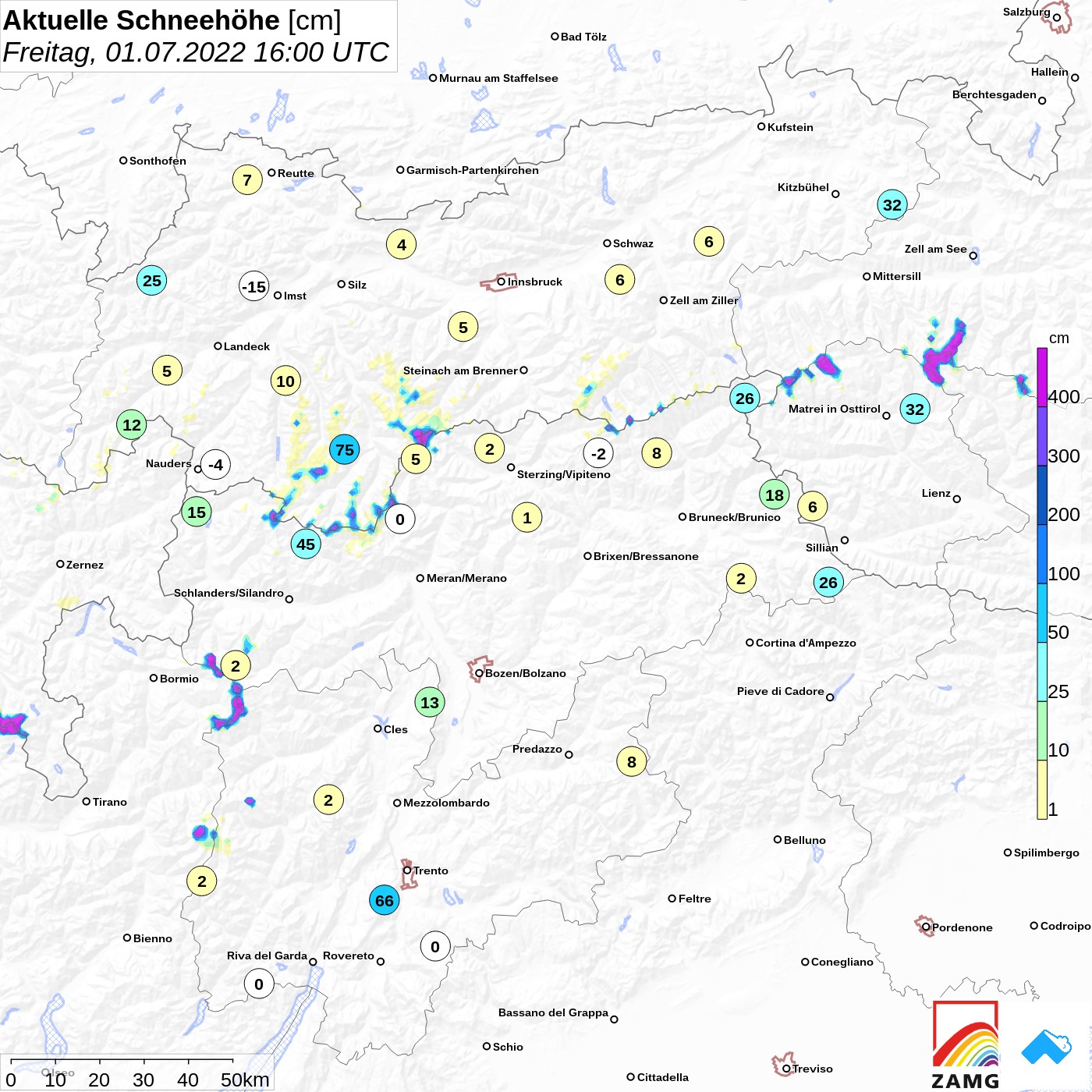
Task: Select the station marker showing 45 cm
Action: [306, 544]
